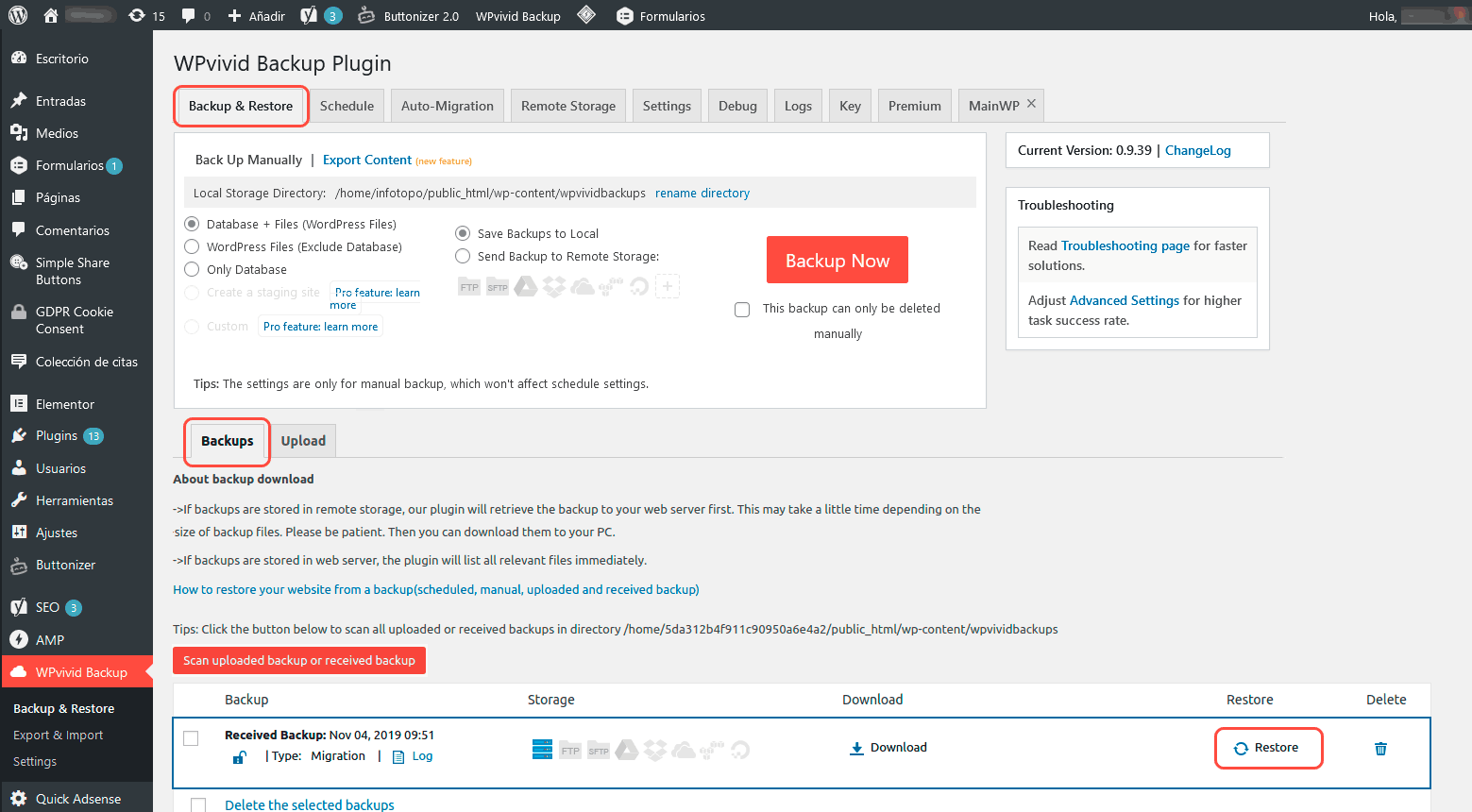
Task: Click the Yoast SEO icon in admin bar
Action: [310, 16]
